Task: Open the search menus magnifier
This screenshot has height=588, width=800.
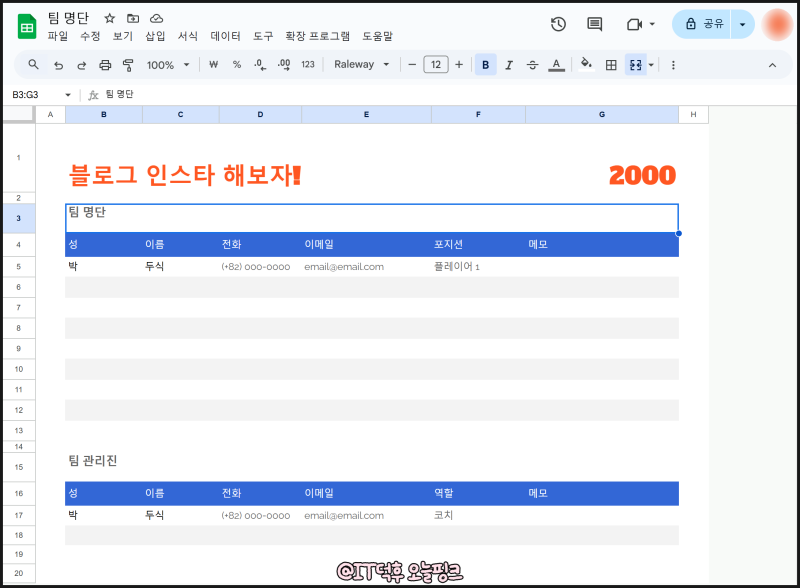Action: point(33,64)
